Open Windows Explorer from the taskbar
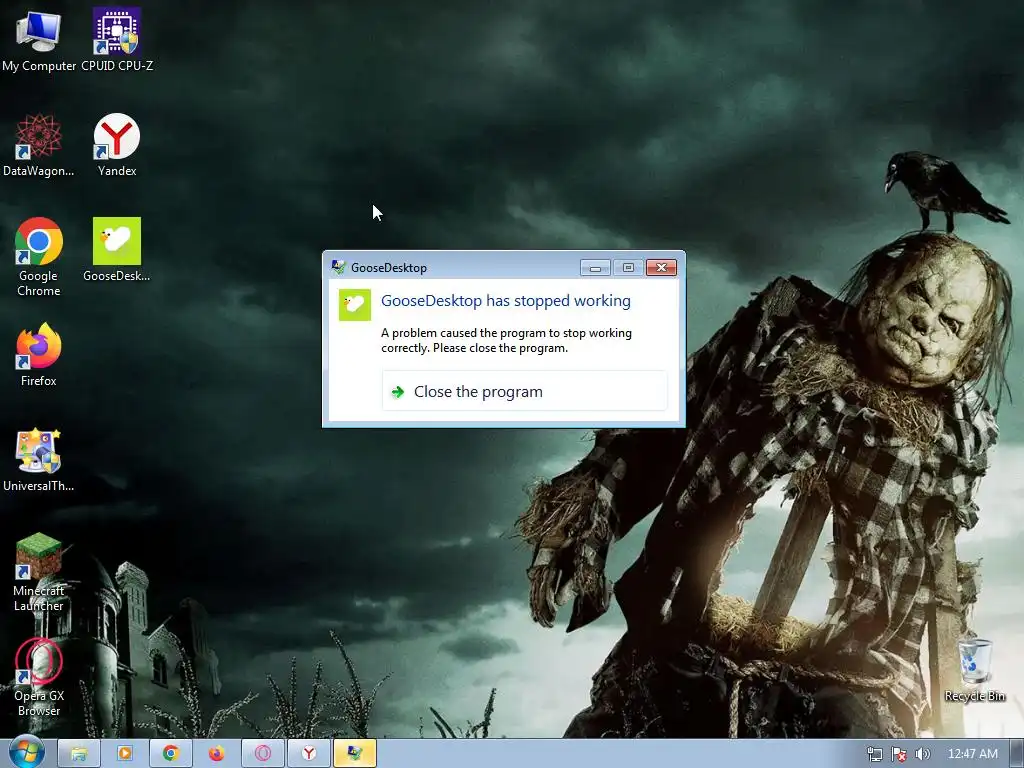Image resolution: width=1024 pixels, height=768 pixels. (x=79, y=754)
